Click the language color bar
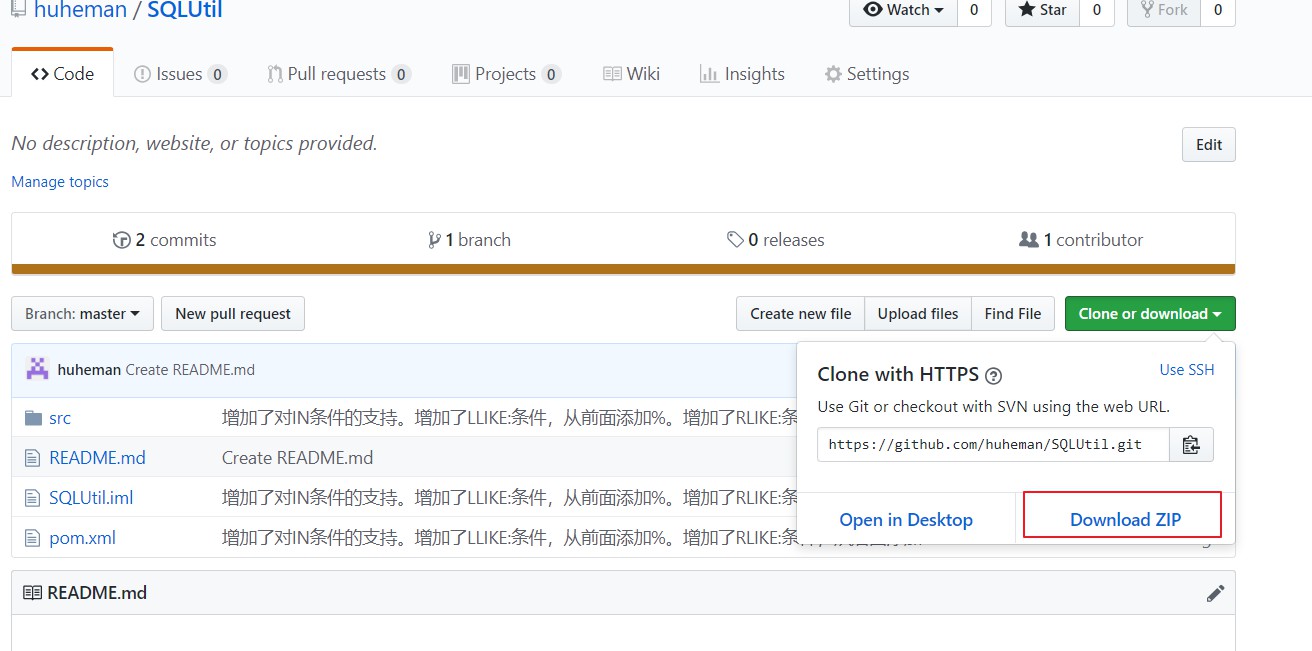The height and width of the screenshot is (651, 1312). point(623,269)
